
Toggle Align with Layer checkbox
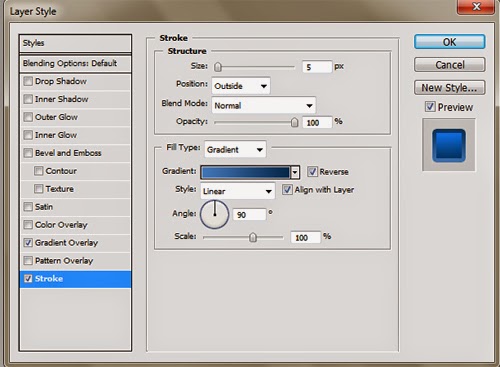click(287, 190)
